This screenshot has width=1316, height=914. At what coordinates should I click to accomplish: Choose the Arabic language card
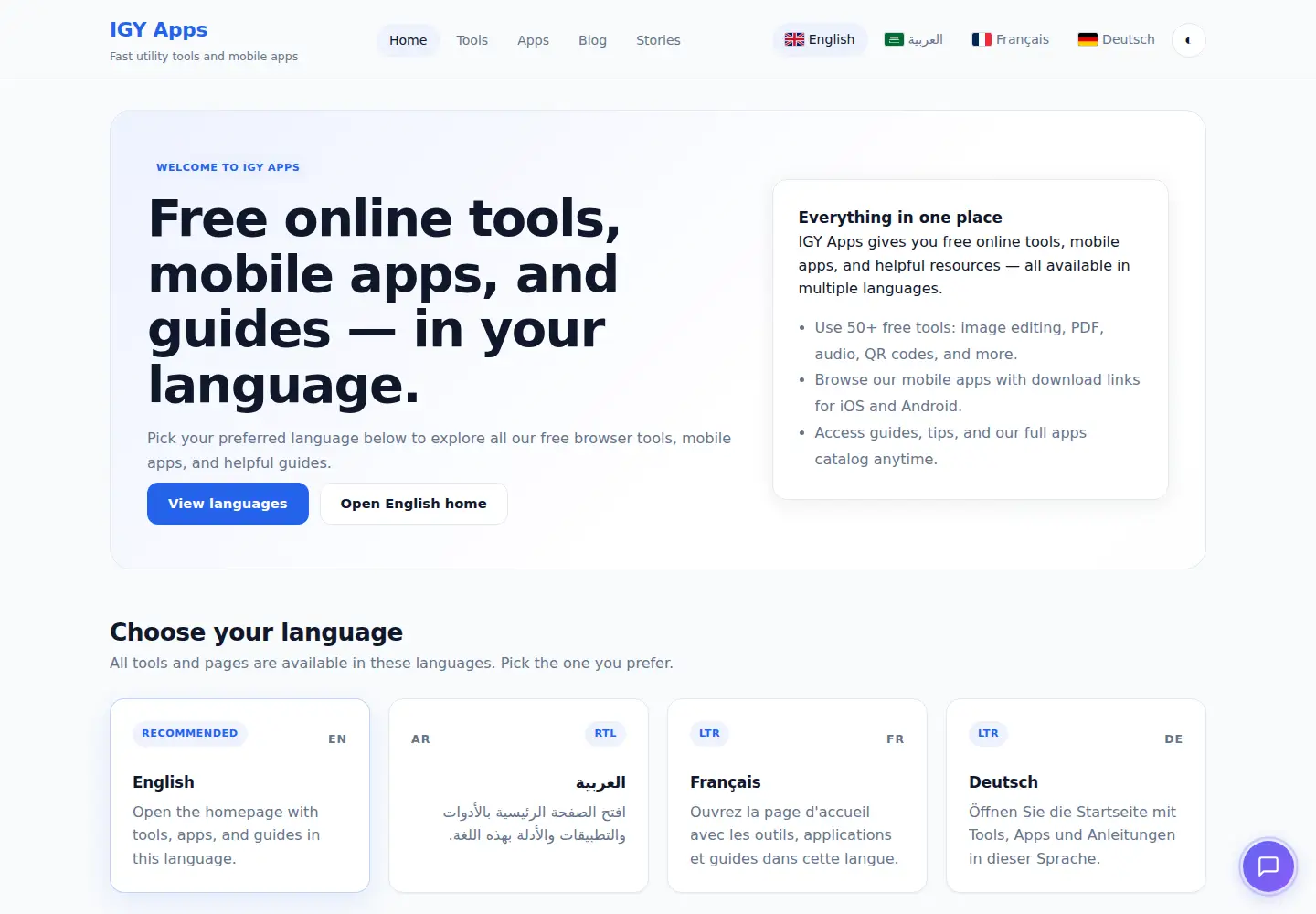518,795
